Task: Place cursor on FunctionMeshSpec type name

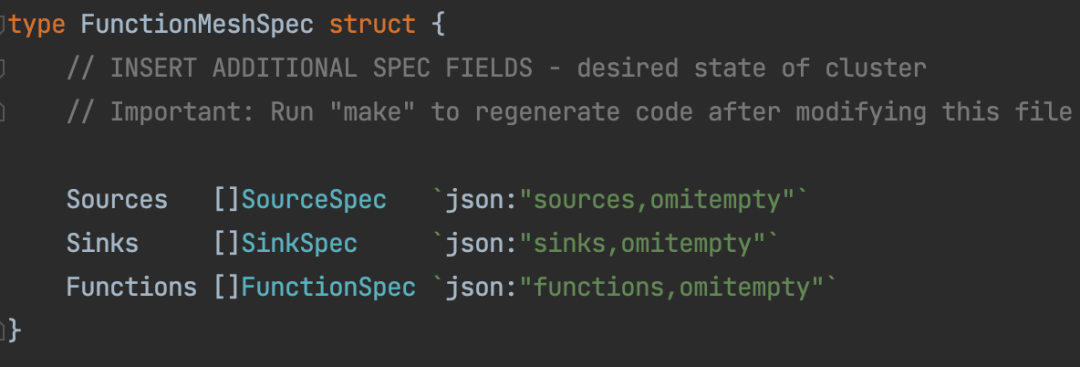Action: pos(197,25)
